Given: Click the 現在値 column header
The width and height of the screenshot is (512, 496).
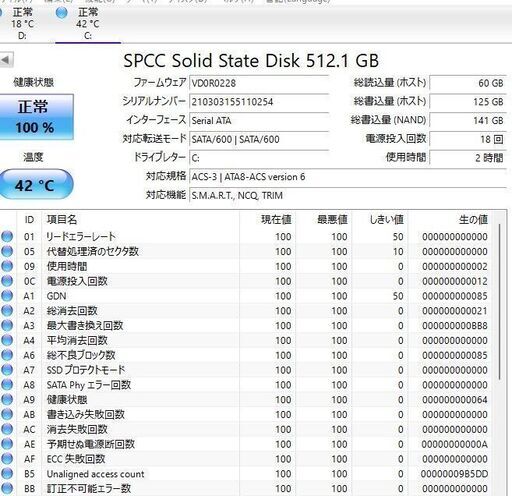Looking at the screenshot, I should tap(267, 220).
